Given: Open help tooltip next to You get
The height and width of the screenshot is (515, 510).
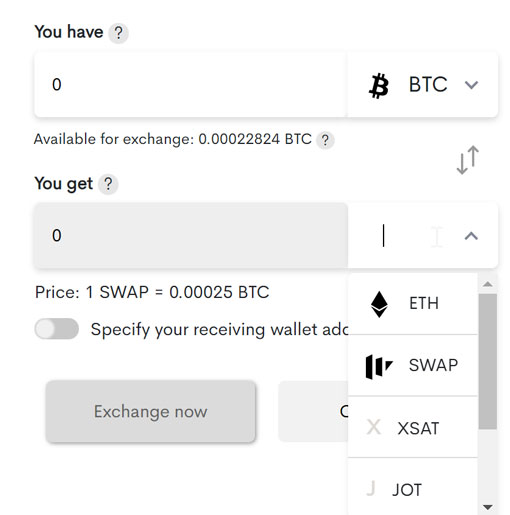Looking at the screenshot, I should point(108,184).
